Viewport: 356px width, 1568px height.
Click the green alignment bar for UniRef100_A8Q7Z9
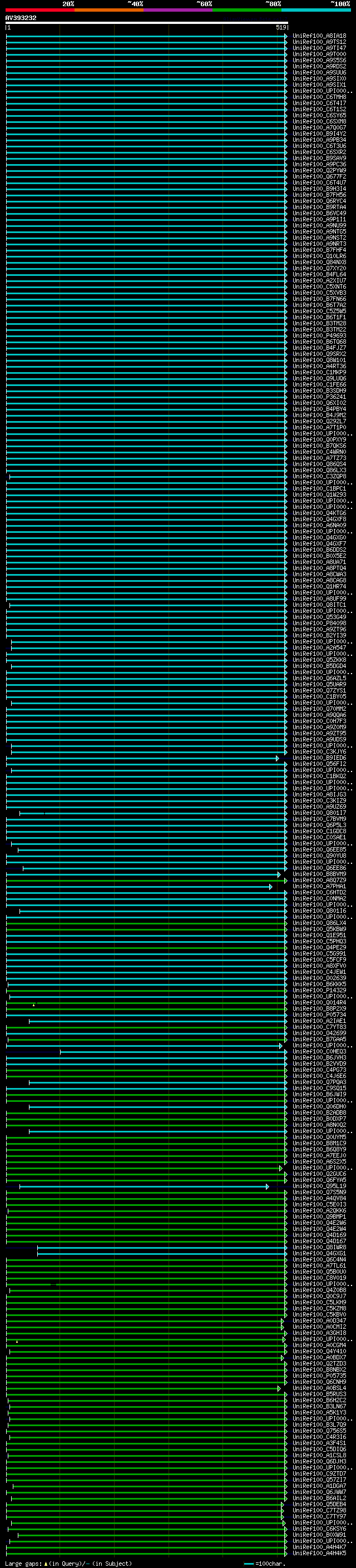147,881
